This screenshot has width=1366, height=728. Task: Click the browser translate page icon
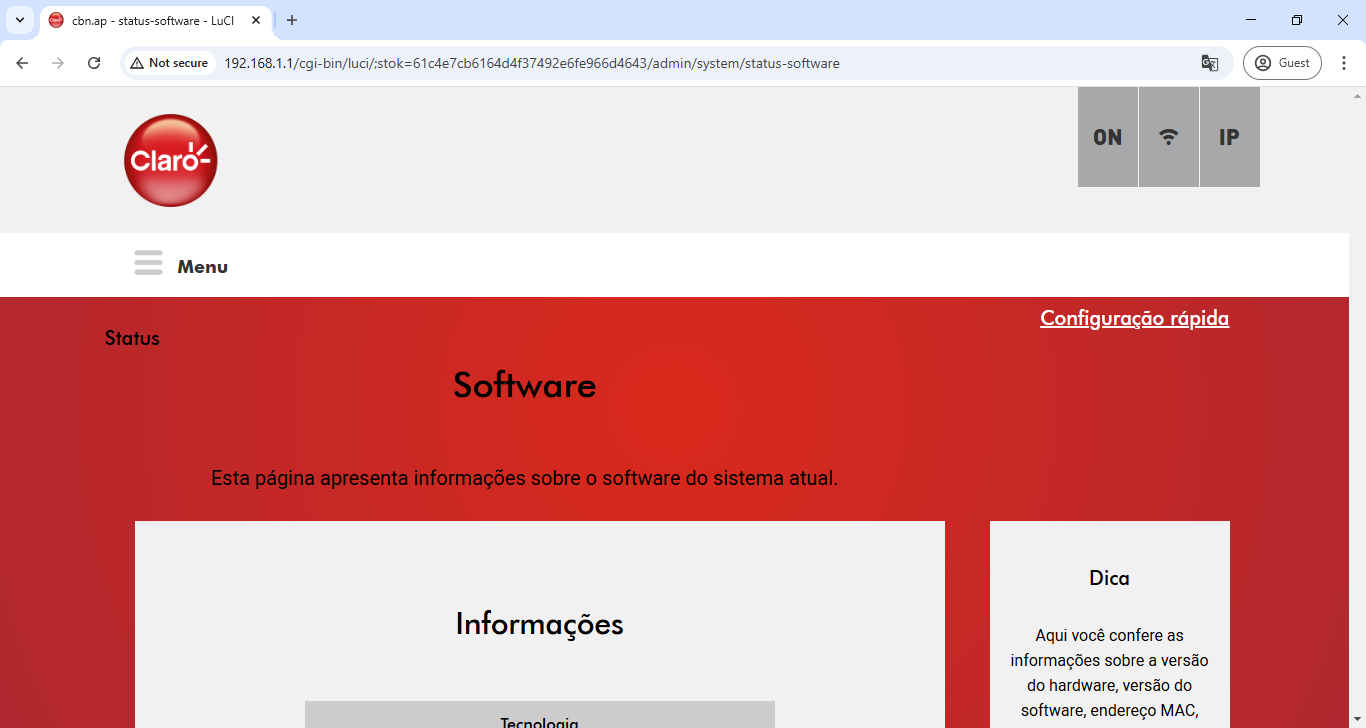coord(1209,63)
